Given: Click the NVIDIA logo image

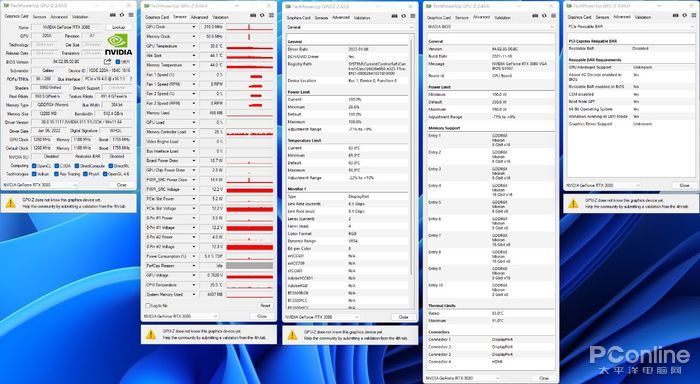Looking at the screenshot, I should [x=118, y=45].
